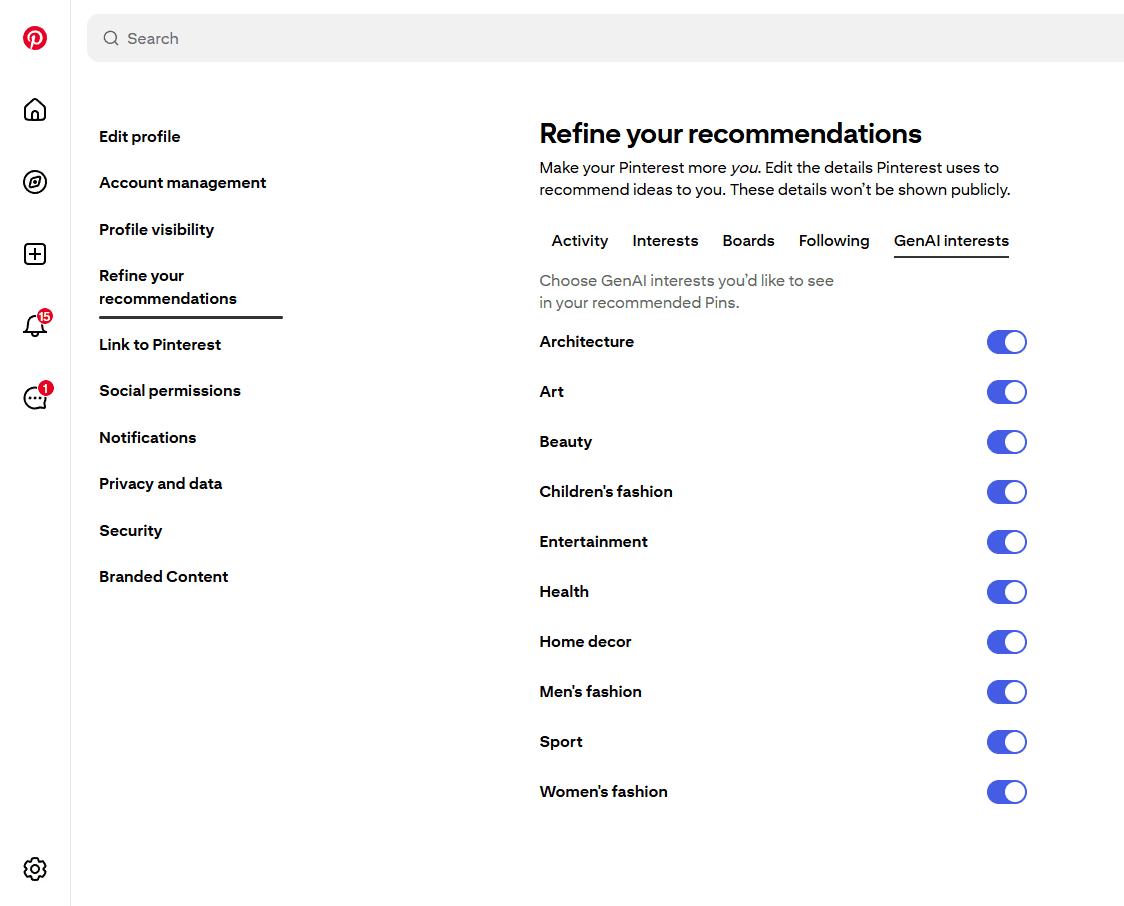Toggle Children's fashion interest off
Image resolution: width=1124 pixels, height=906 pixels.
[1006, 492]
